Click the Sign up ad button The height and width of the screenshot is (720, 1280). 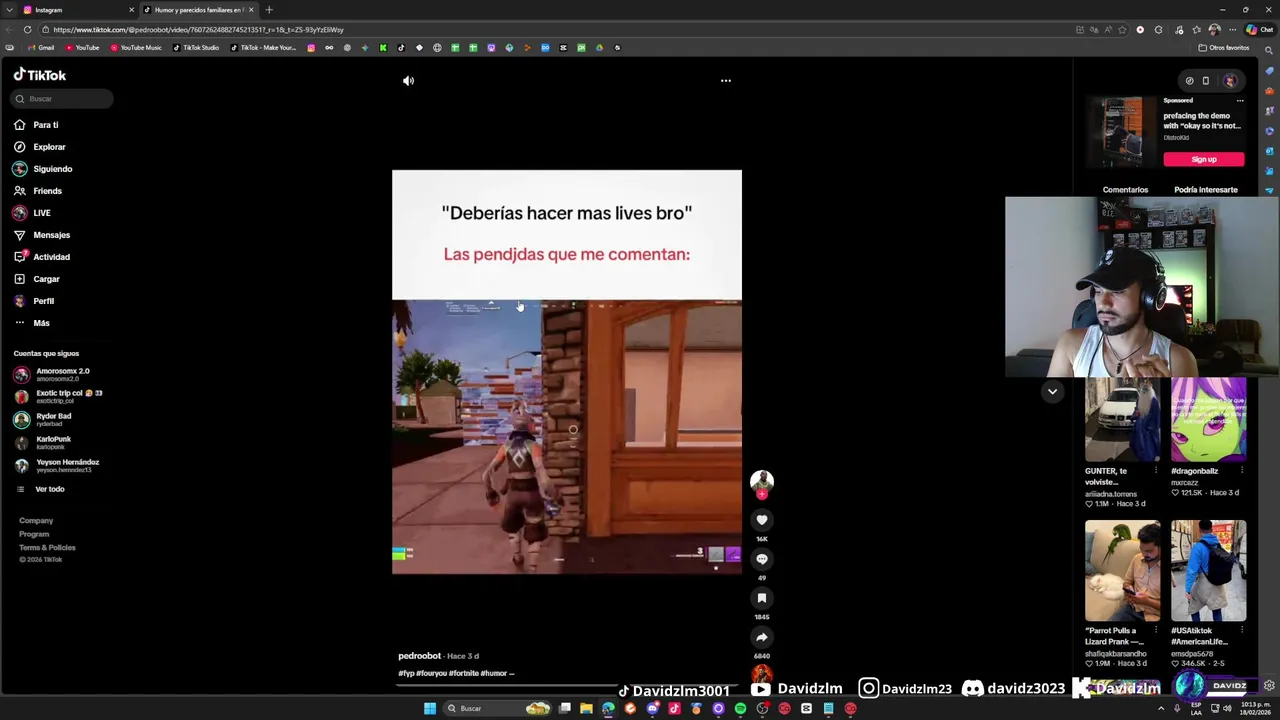click(1204, 159)
